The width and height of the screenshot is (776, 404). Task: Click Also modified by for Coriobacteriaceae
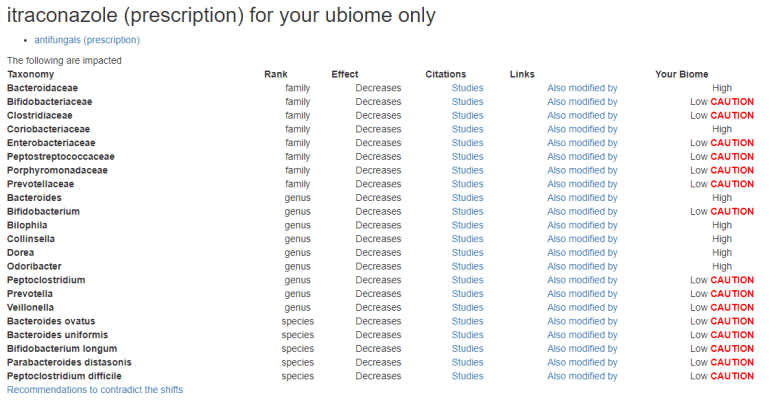(582, 129)
